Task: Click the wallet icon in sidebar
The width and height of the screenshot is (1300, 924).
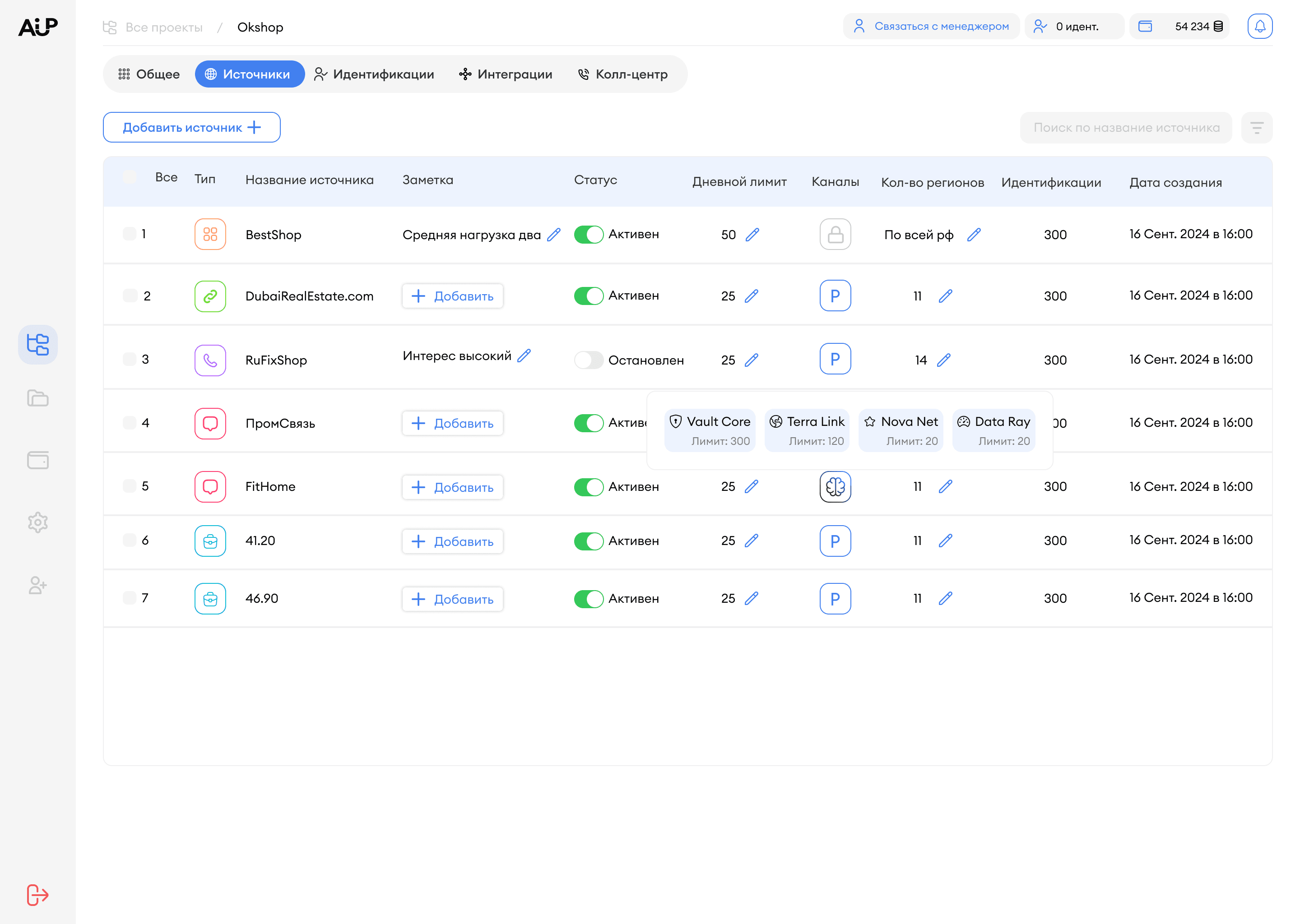Action: click(37, 460)
